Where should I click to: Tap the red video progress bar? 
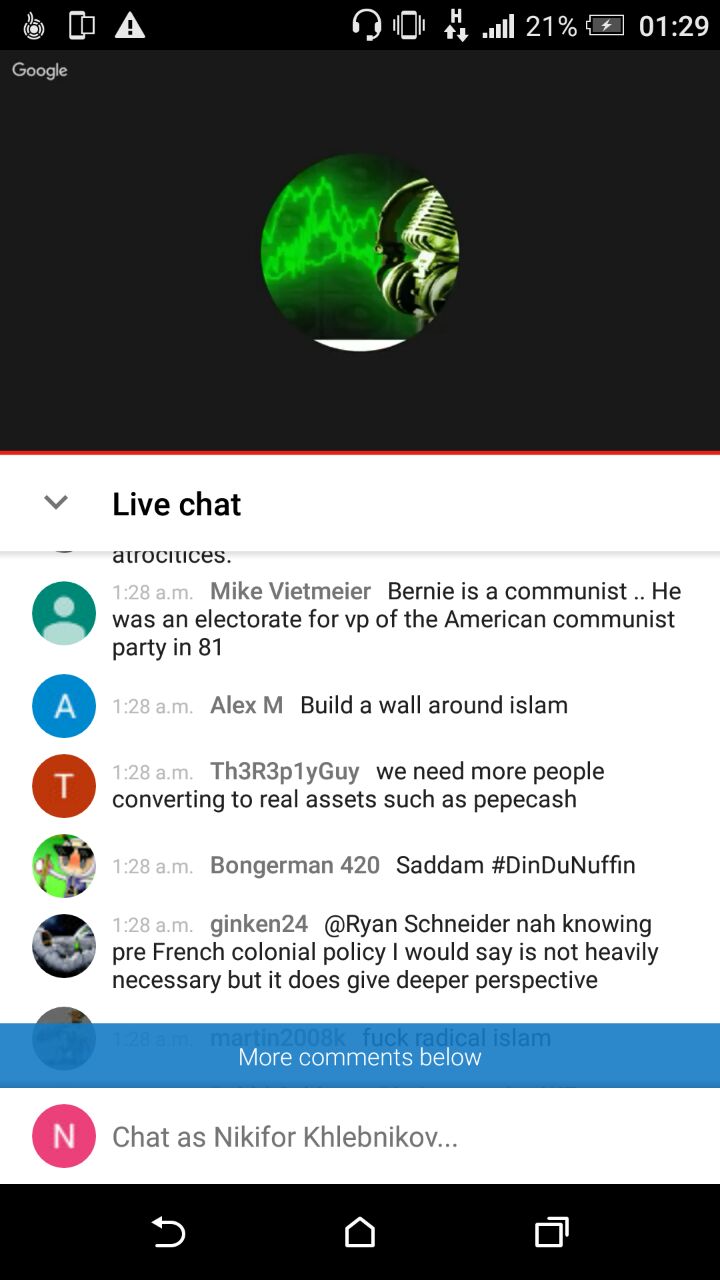(x=360, y=452)
